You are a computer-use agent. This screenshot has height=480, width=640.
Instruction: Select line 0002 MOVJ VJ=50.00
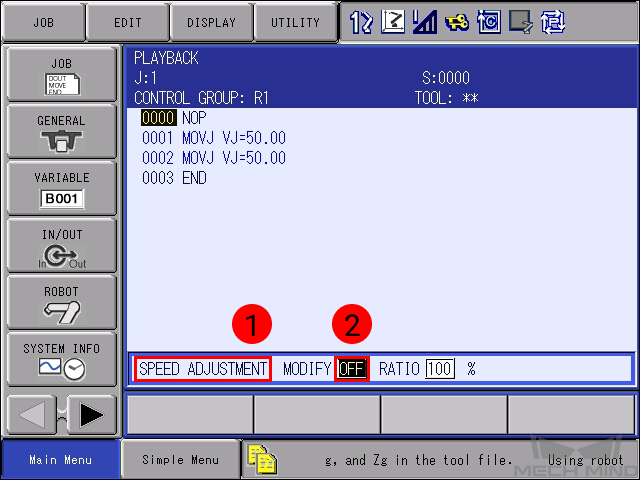click(214, 158)
